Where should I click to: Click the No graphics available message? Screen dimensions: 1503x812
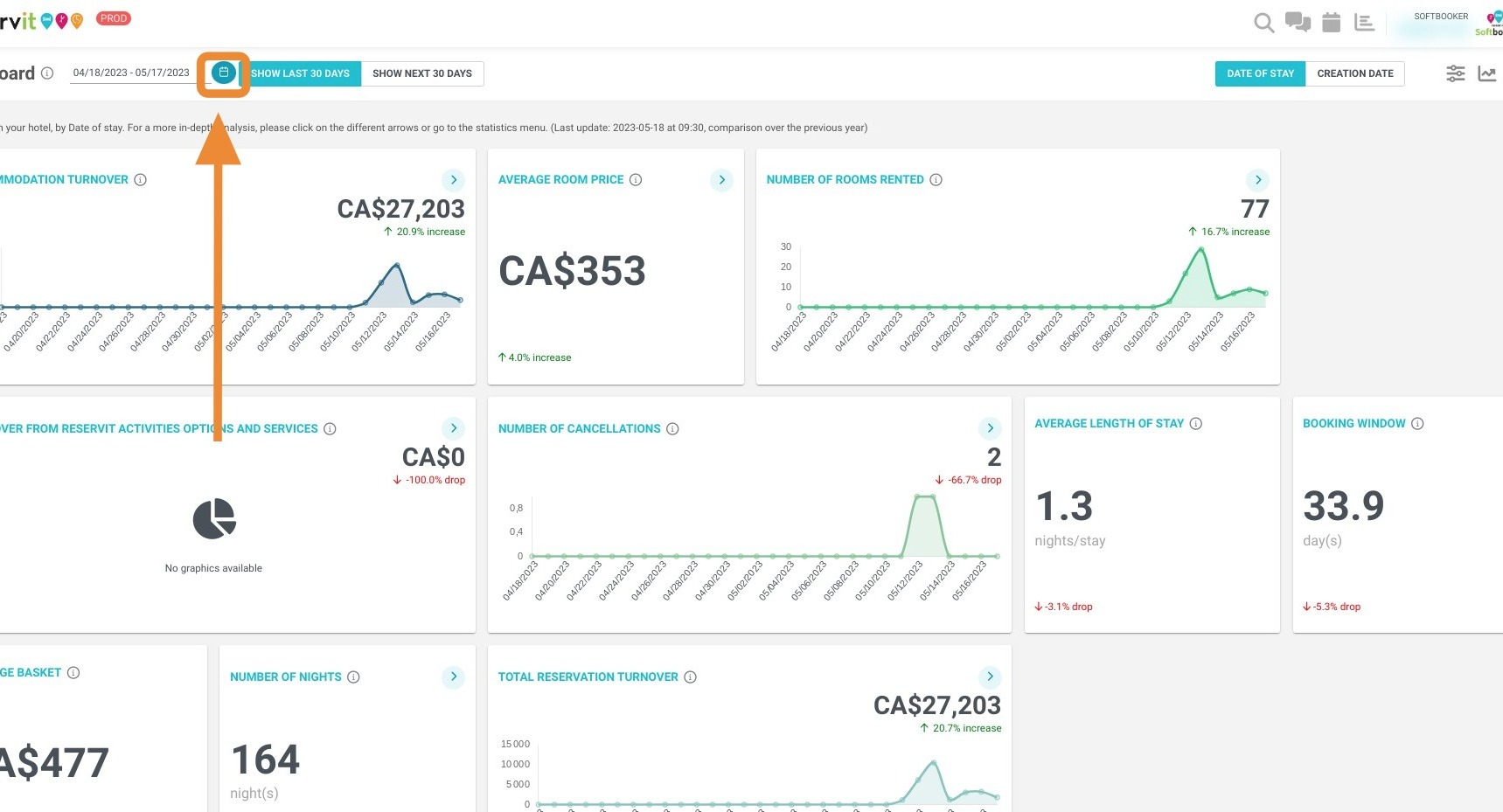213,568
